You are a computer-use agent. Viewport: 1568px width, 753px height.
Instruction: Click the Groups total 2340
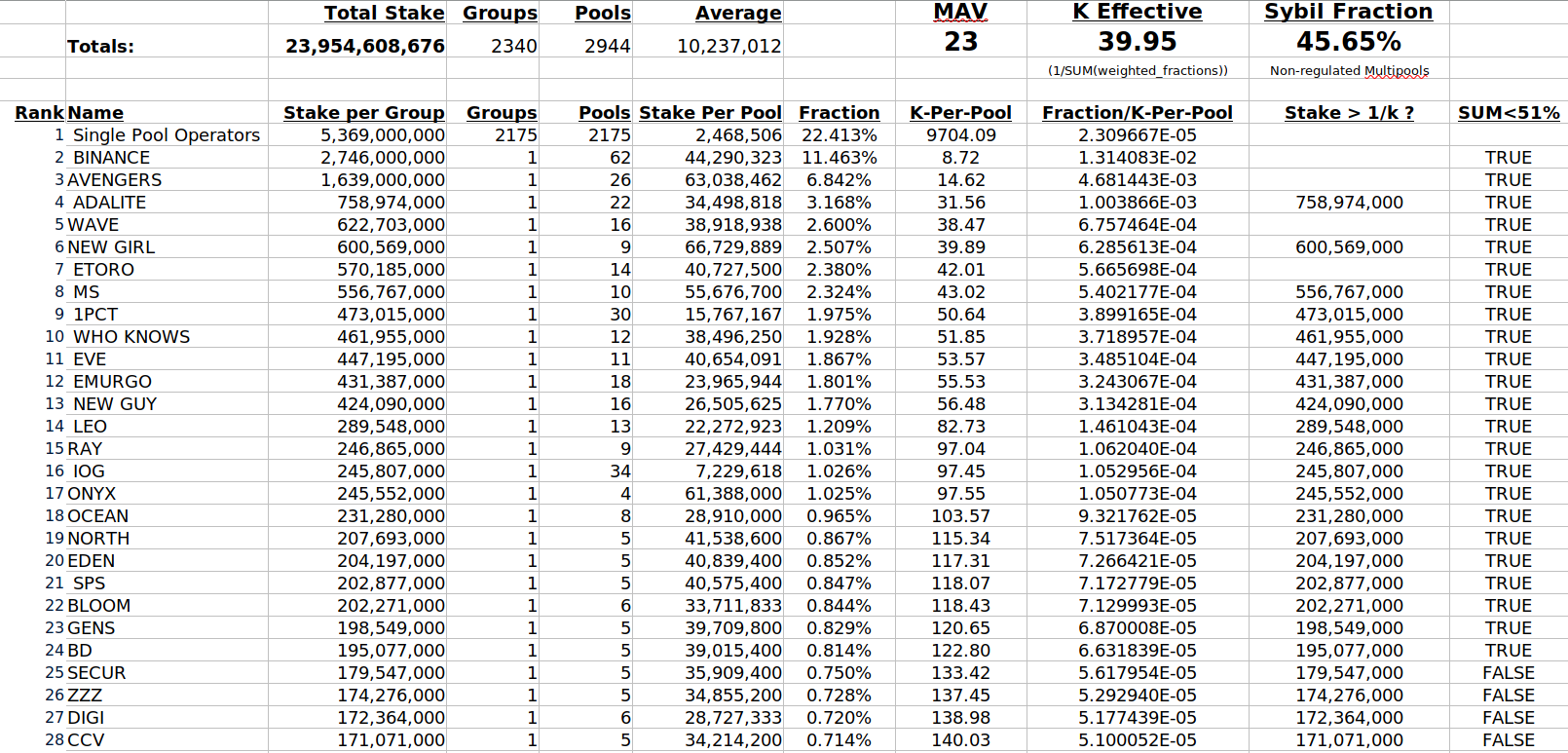pos(513,46)
